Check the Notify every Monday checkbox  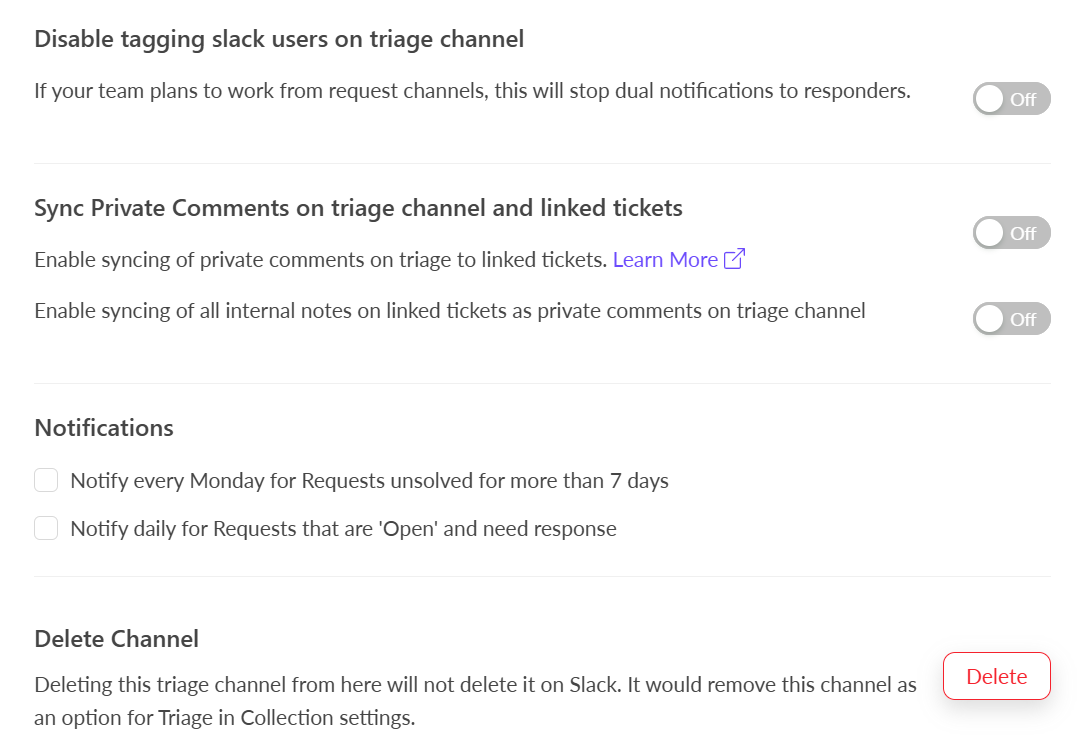46,481
